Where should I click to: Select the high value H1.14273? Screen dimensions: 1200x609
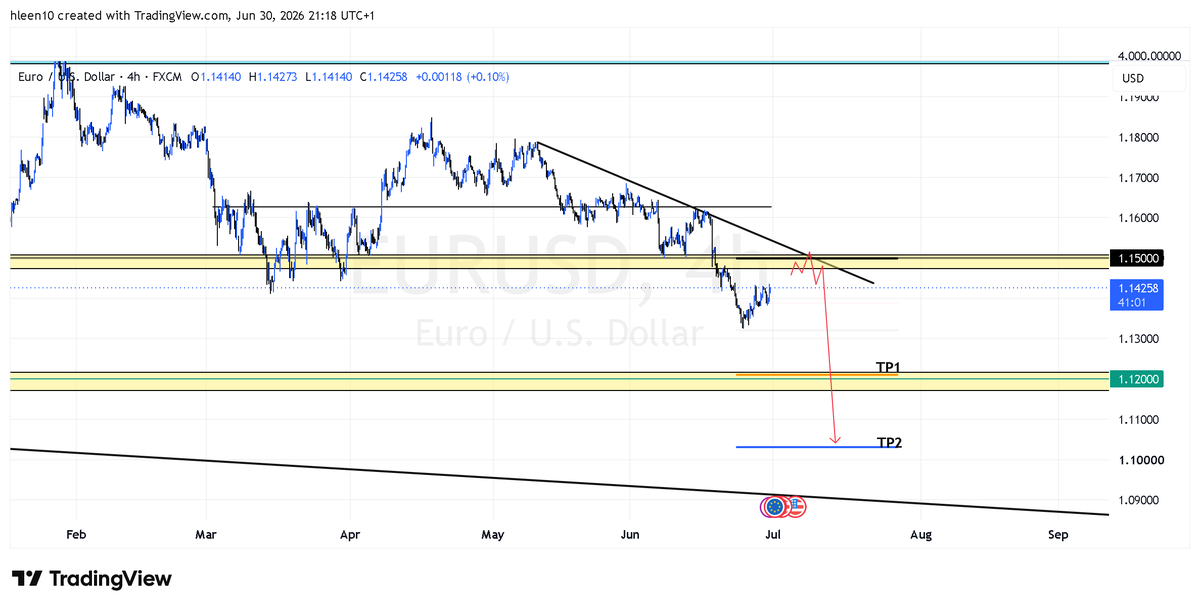click(274, 76)
